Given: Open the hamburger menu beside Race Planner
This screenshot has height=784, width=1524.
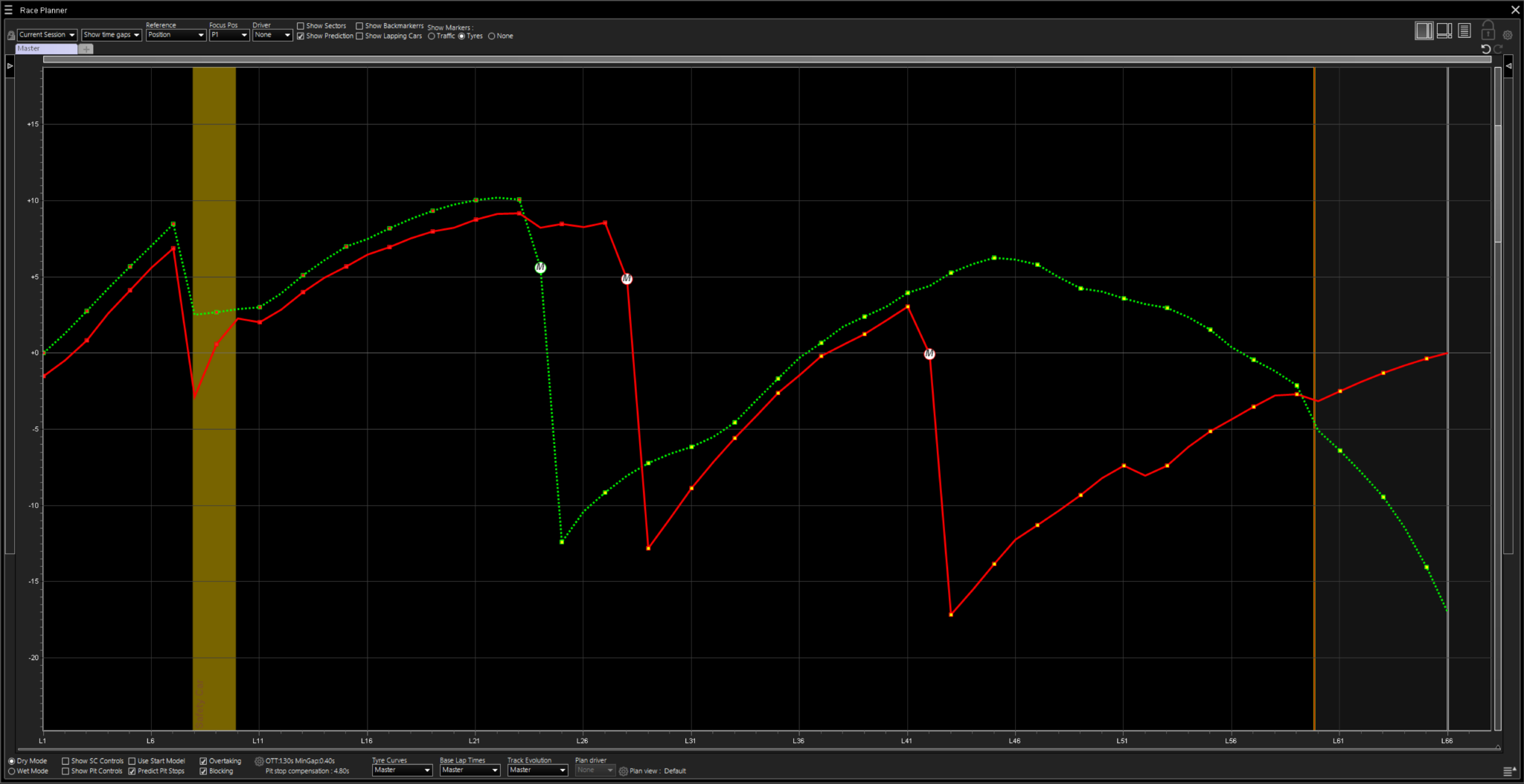Looking at the screenshot, I should 9,10.
